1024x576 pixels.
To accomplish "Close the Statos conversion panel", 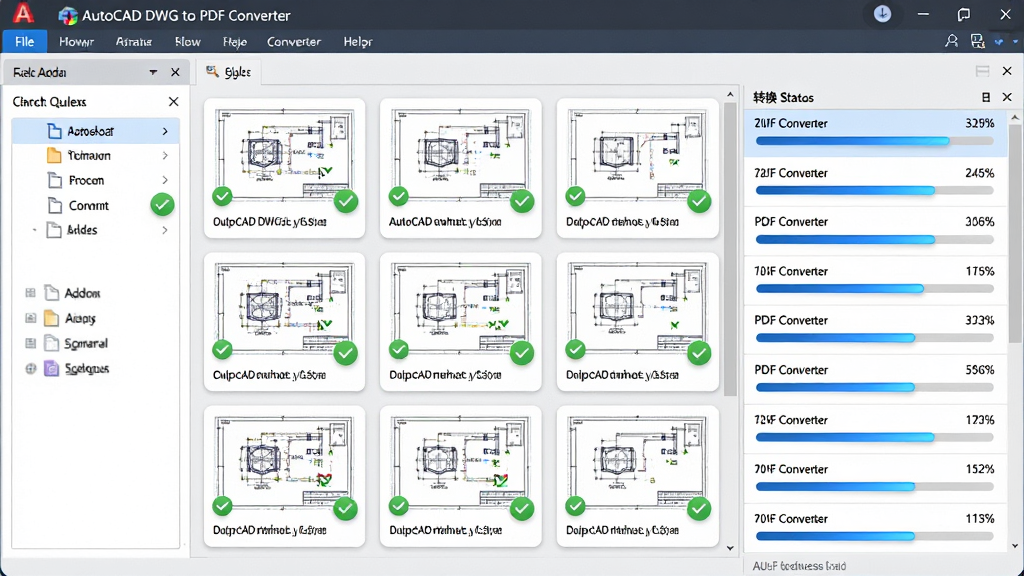I will tap(1007, 97).
